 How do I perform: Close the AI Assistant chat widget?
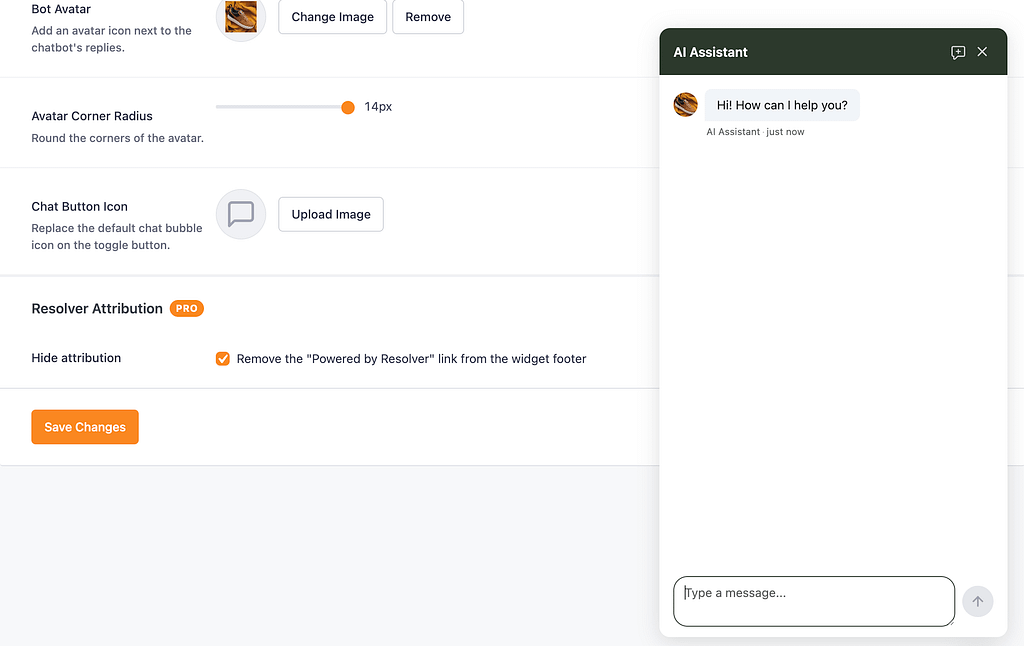click(x=982, y=52)
